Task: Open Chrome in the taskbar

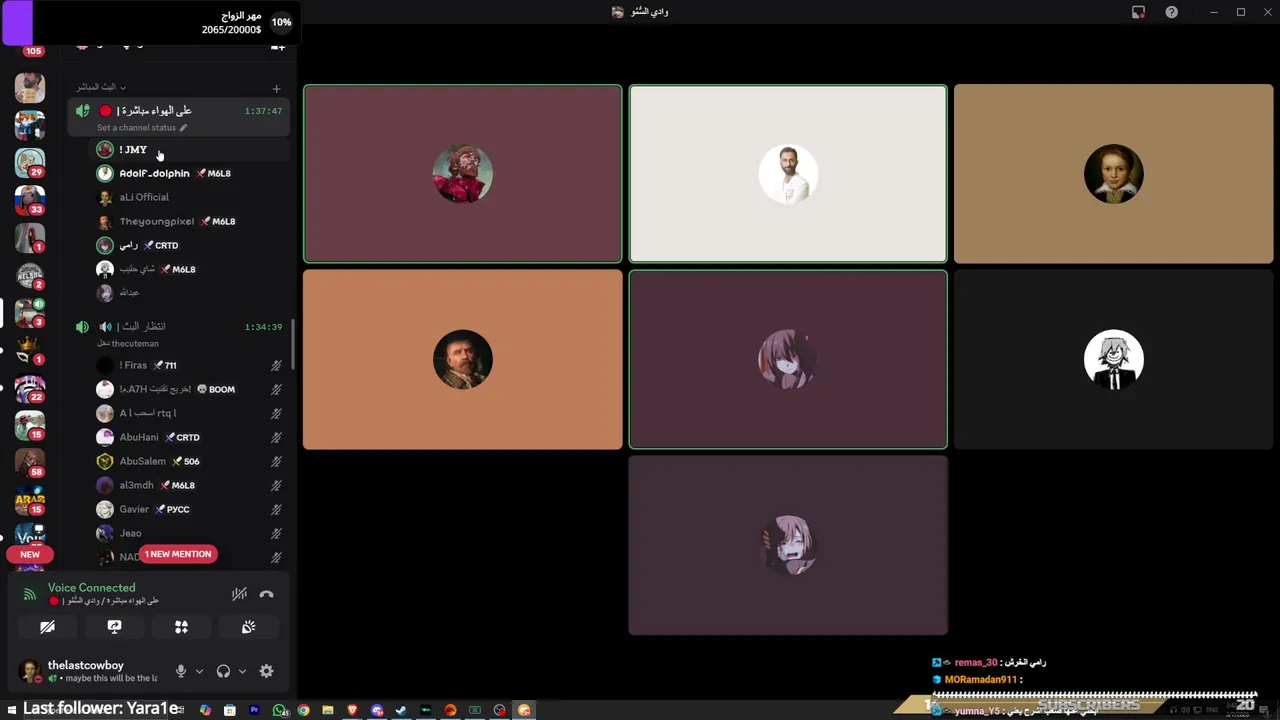Action: (x=303, y=711)
